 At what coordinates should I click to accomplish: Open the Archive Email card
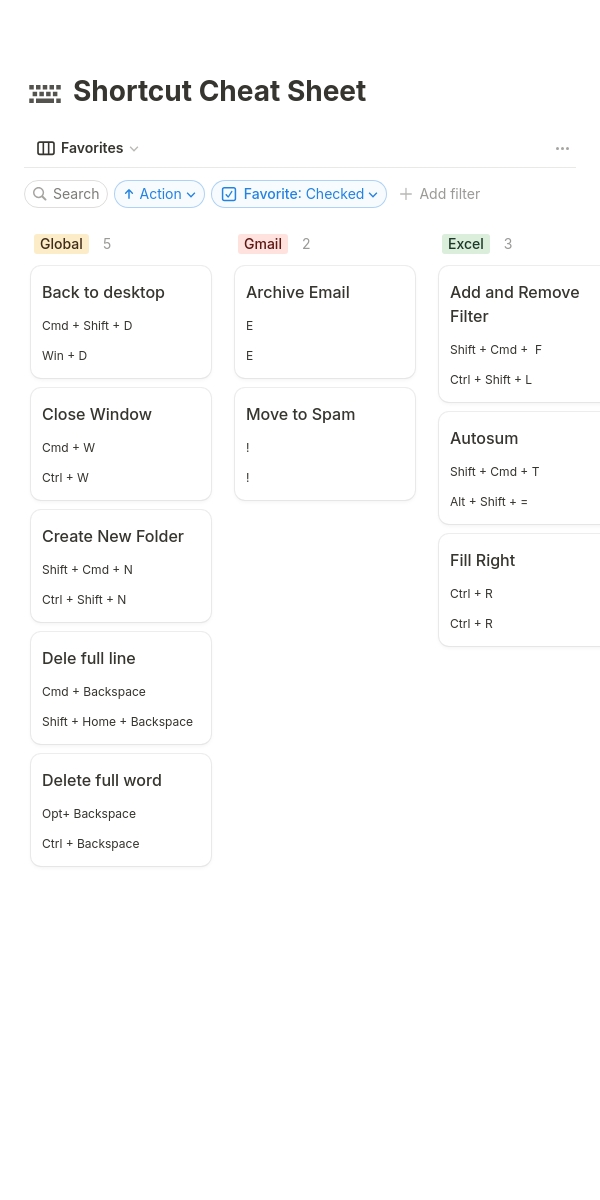coord(325,322)
